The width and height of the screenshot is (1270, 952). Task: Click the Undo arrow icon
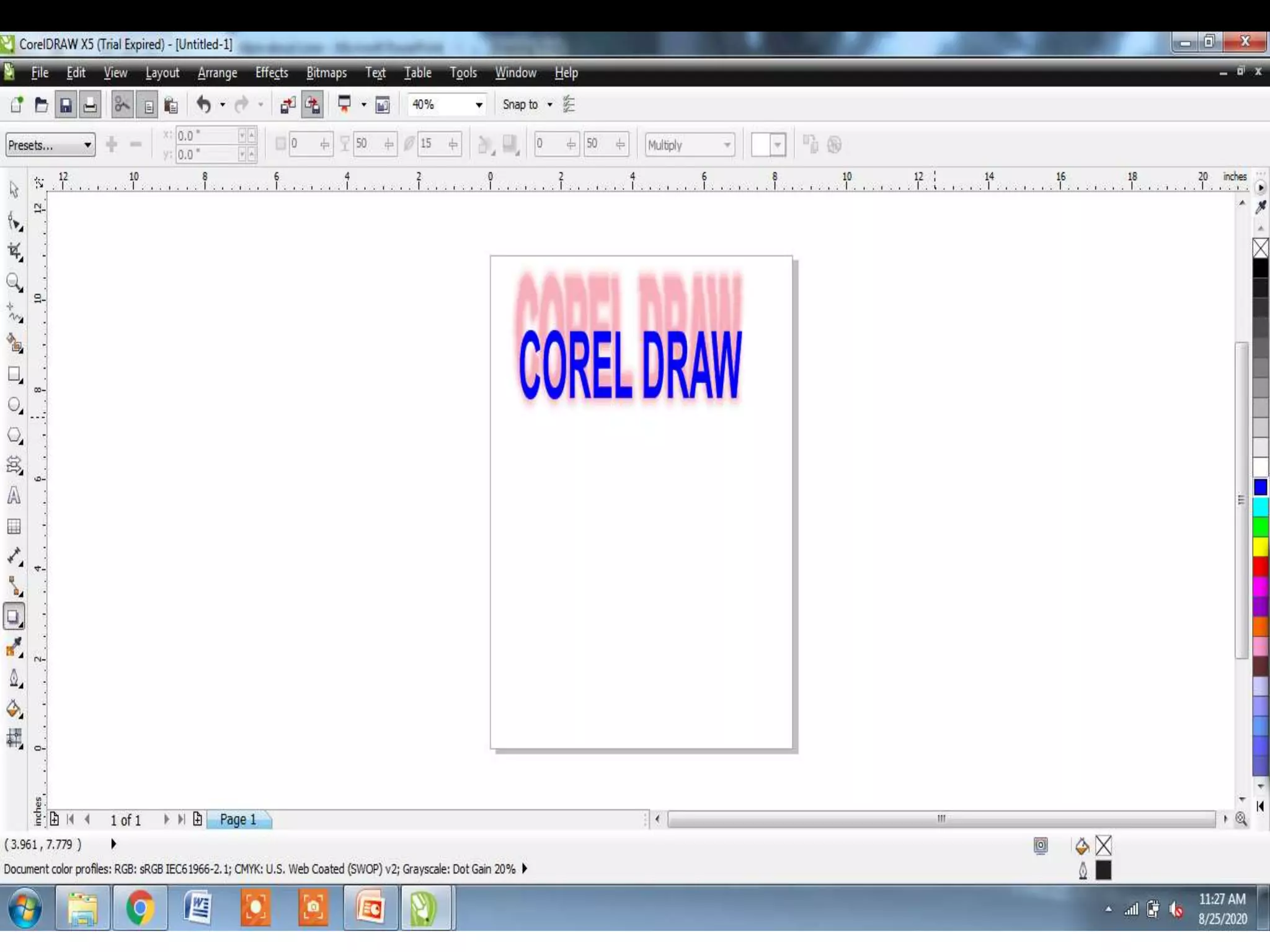203,105
